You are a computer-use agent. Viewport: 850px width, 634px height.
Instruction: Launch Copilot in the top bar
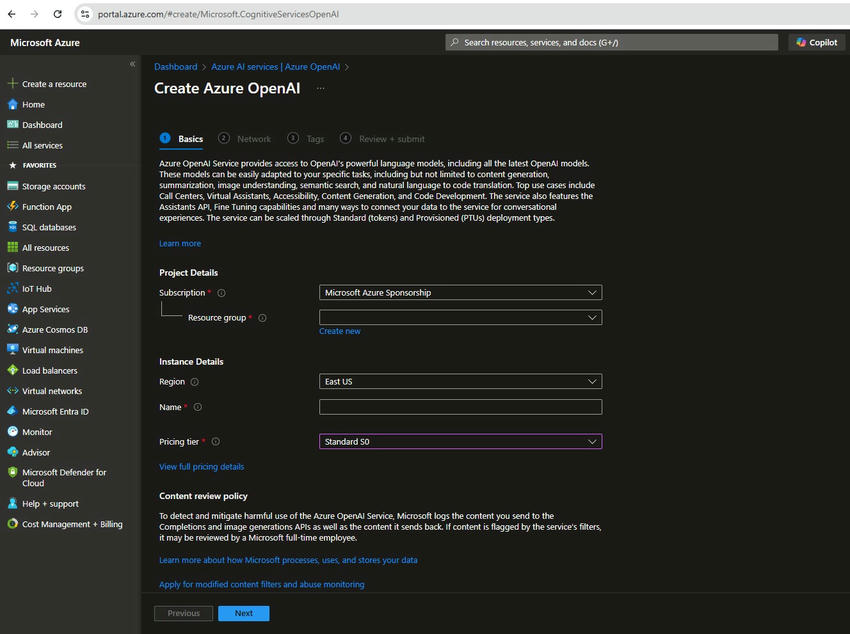[818, 42]
